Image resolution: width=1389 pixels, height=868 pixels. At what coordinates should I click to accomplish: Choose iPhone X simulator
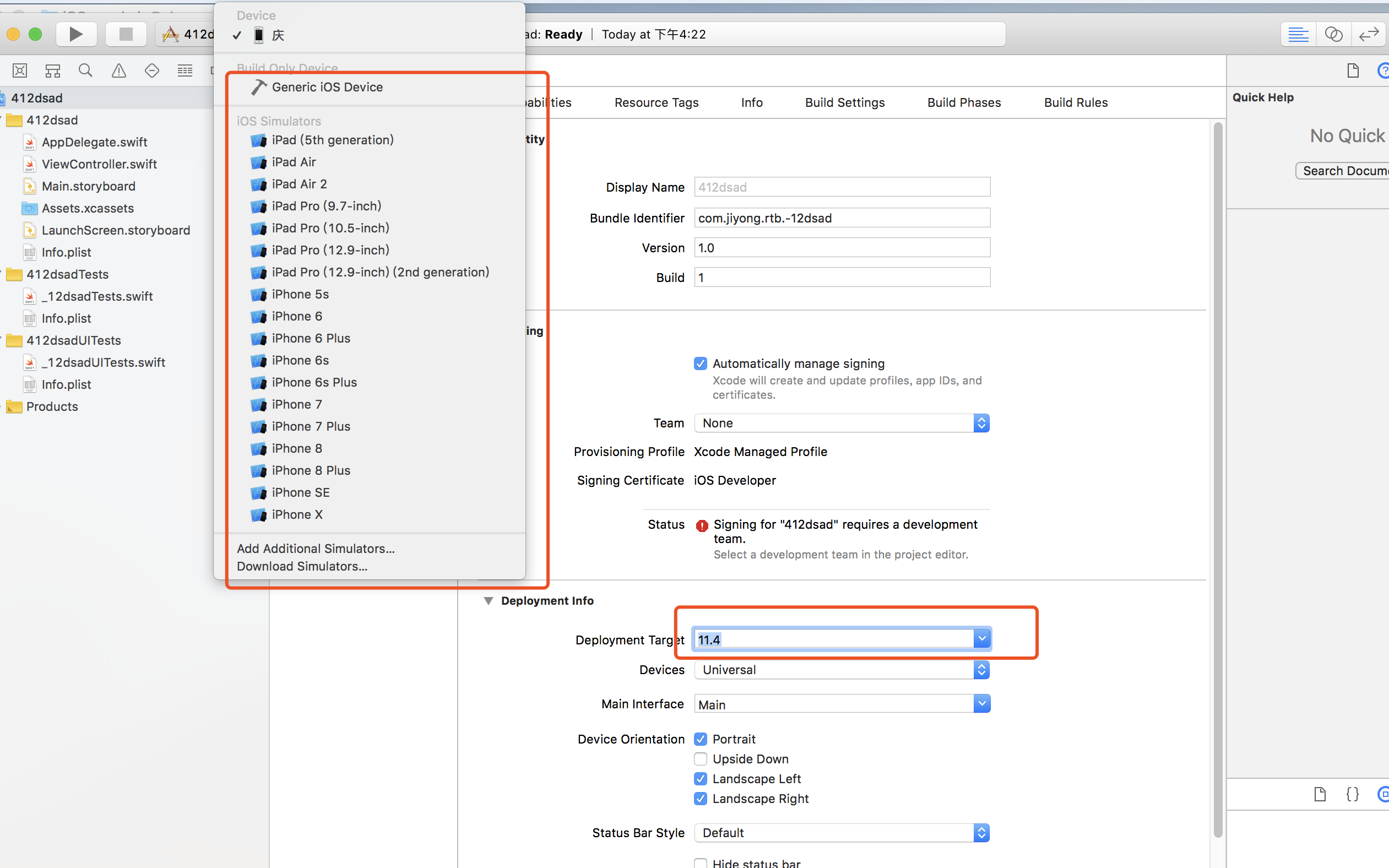[369, 514]
